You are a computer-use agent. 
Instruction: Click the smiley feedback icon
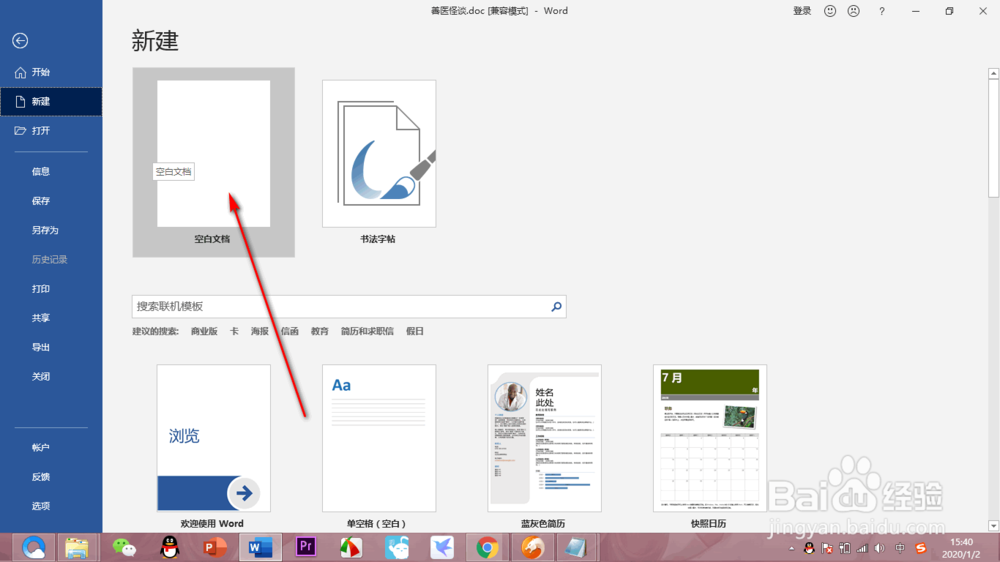(x=830, y=11)
